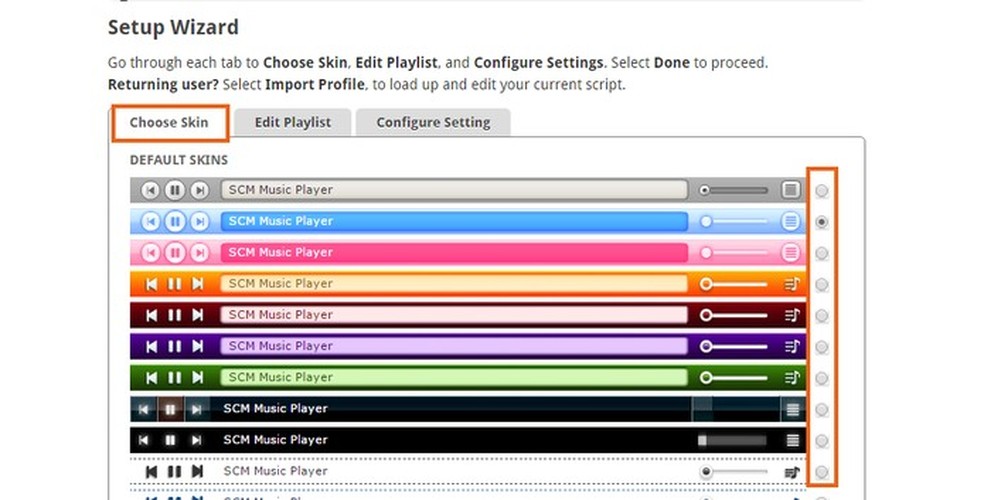This screenshot has height=500, width=984.
Task: Pause playback on blue skin
Action: click(x=175, y=221)
